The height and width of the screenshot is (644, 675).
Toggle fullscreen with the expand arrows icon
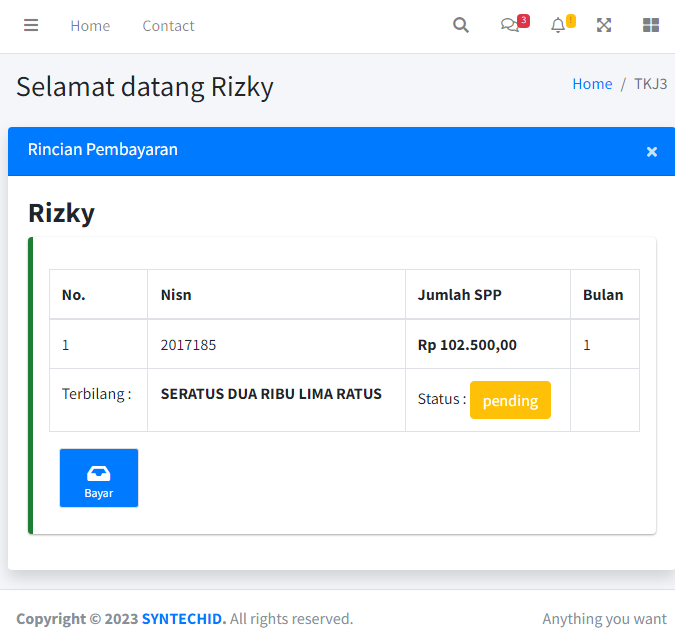(x=604, y=26)
